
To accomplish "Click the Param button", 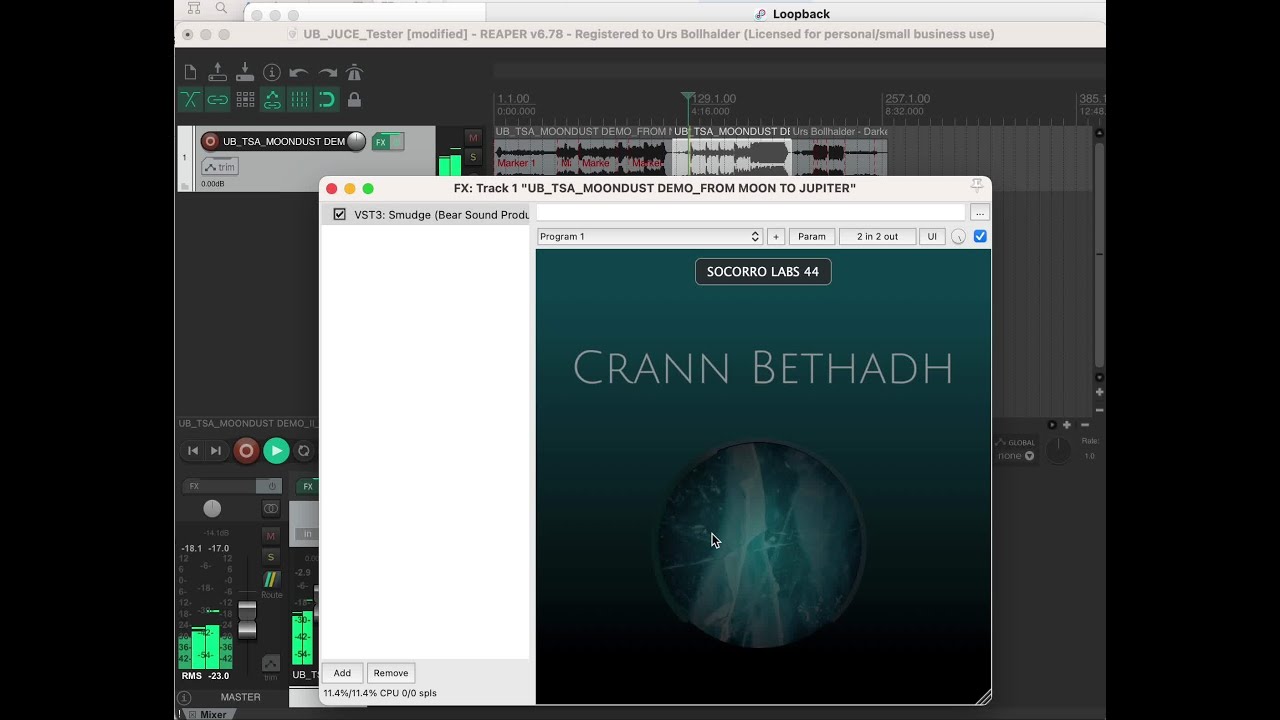I will coord(812,237).
